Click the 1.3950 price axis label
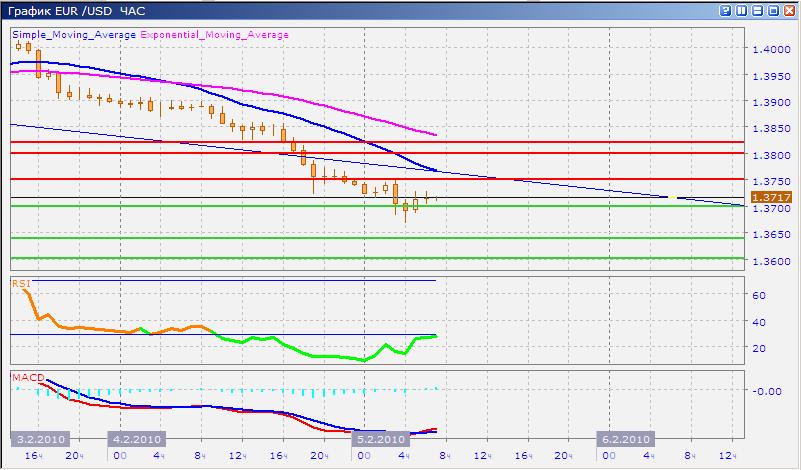This screenshot has width=801, height=470. pyautogui.click(x=771, y=76)
